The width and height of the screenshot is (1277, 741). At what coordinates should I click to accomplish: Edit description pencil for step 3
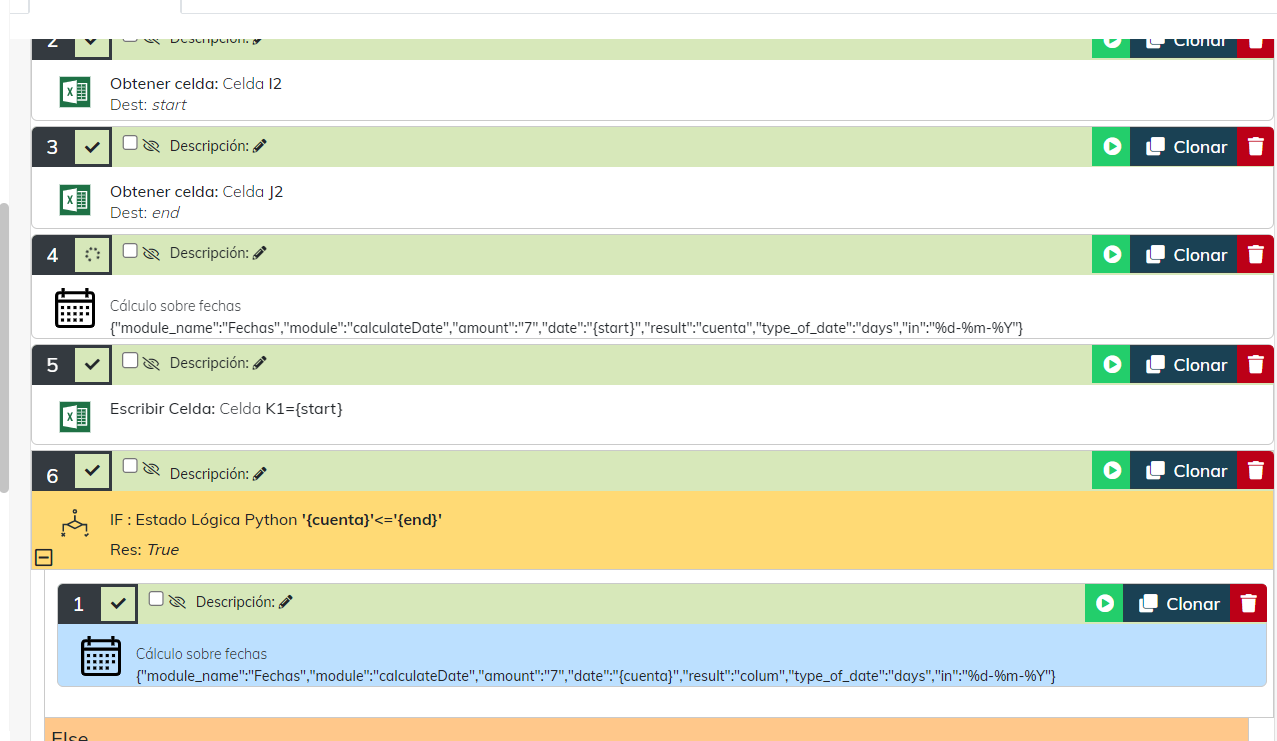click(260, 146)
